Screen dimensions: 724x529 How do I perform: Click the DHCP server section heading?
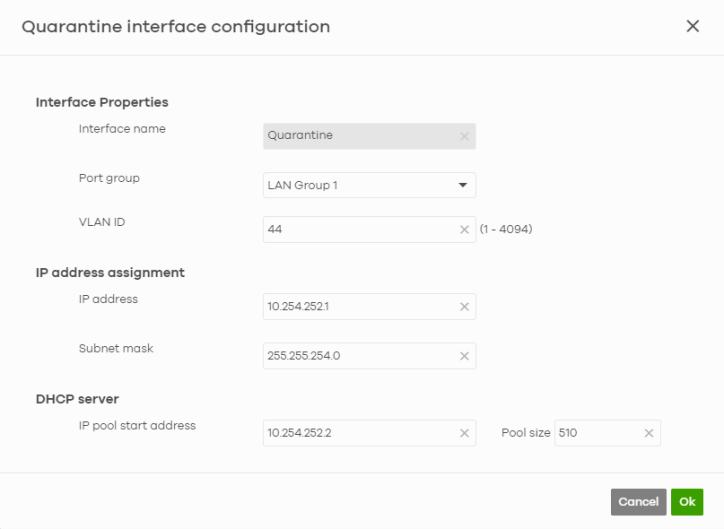click(78, 399)
